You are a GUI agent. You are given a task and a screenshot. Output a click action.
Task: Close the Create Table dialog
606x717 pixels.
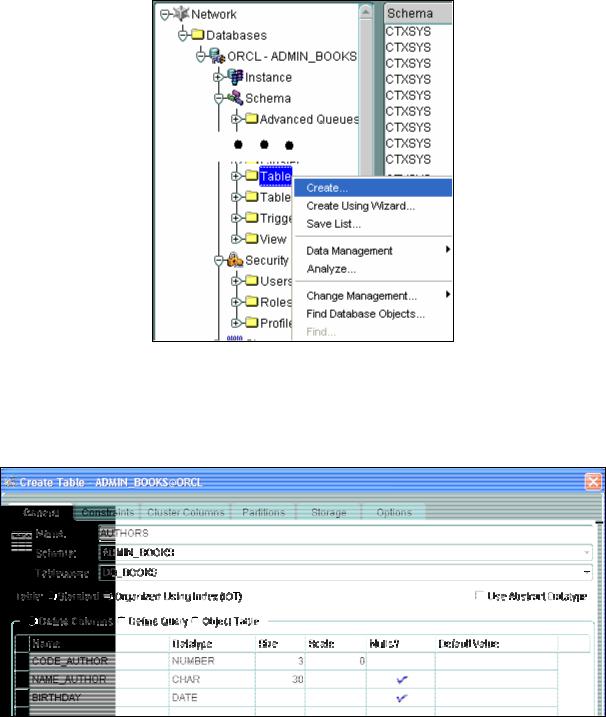click(x=593, y=482)
